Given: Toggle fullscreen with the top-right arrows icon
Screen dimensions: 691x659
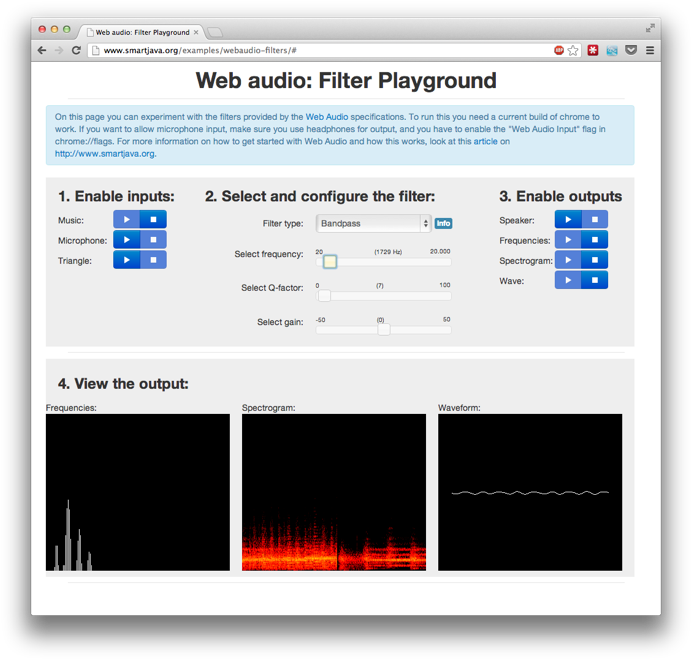Looking at the screenshot, I should pyautogui.click(x=650, y=28).
